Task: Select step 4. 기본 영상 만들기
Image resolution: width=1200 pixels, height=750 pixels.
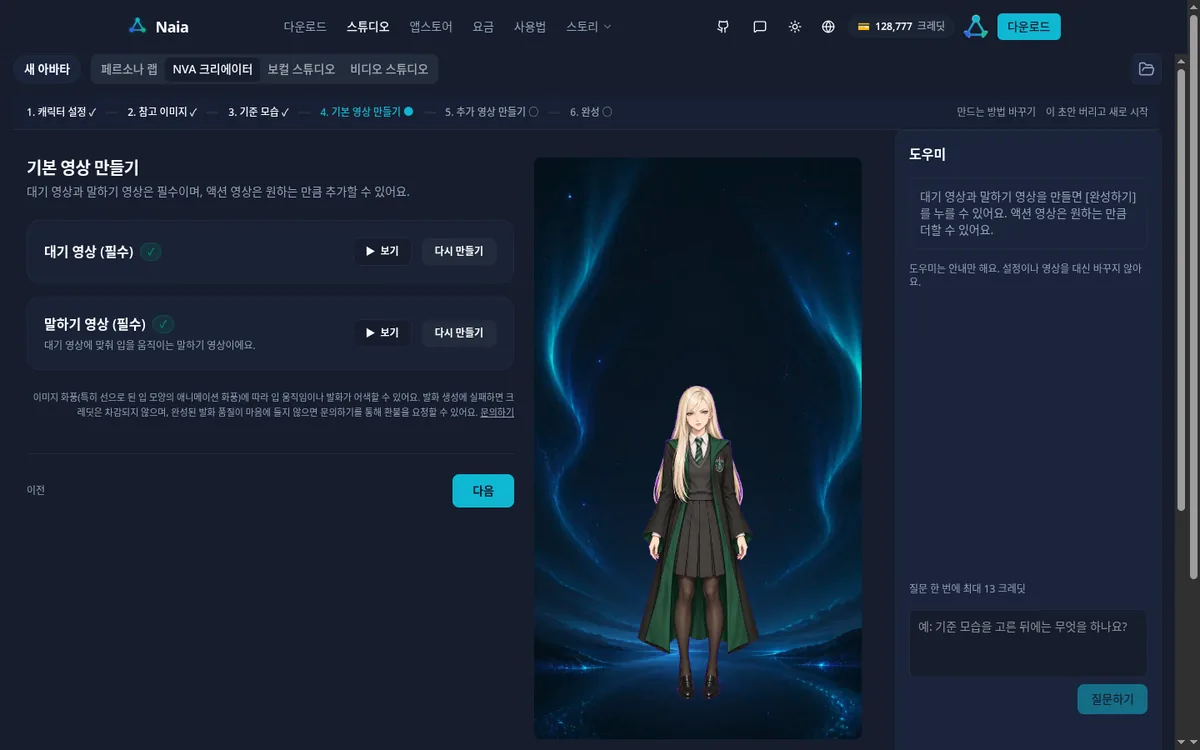Action: (366, 112)
